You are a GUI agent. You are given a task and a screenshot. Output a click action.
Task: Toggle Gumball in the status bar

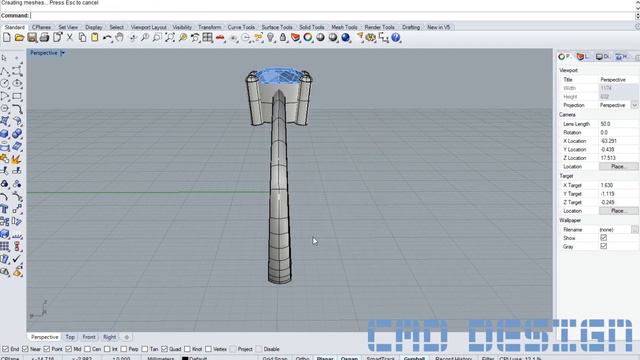click(x=414, y=358)
